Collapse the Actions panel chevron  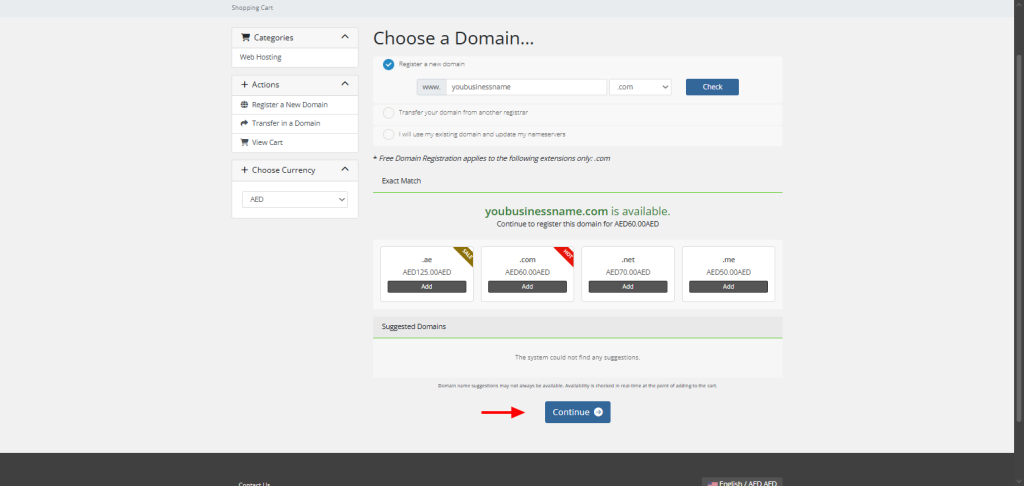point(345,84)
